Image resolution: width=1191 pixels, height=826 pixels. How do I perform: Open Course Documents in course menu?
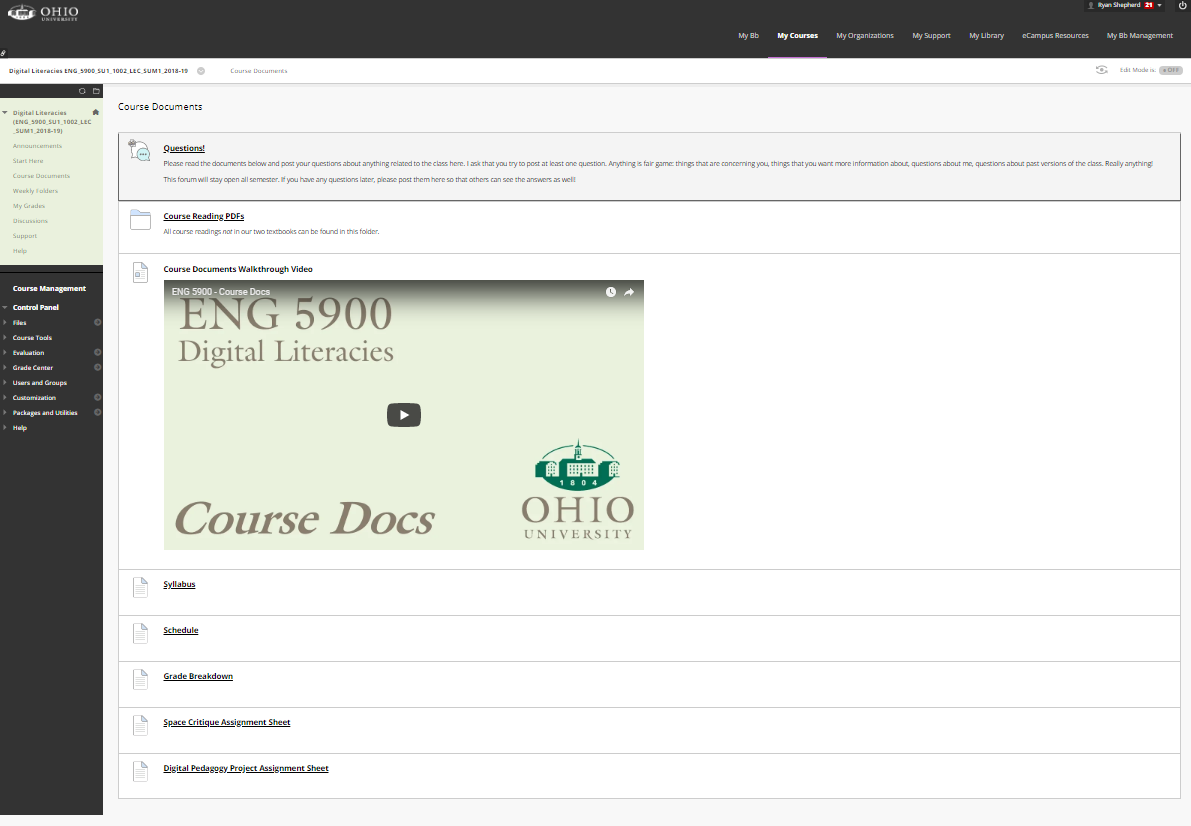click(x=41, y=176)
